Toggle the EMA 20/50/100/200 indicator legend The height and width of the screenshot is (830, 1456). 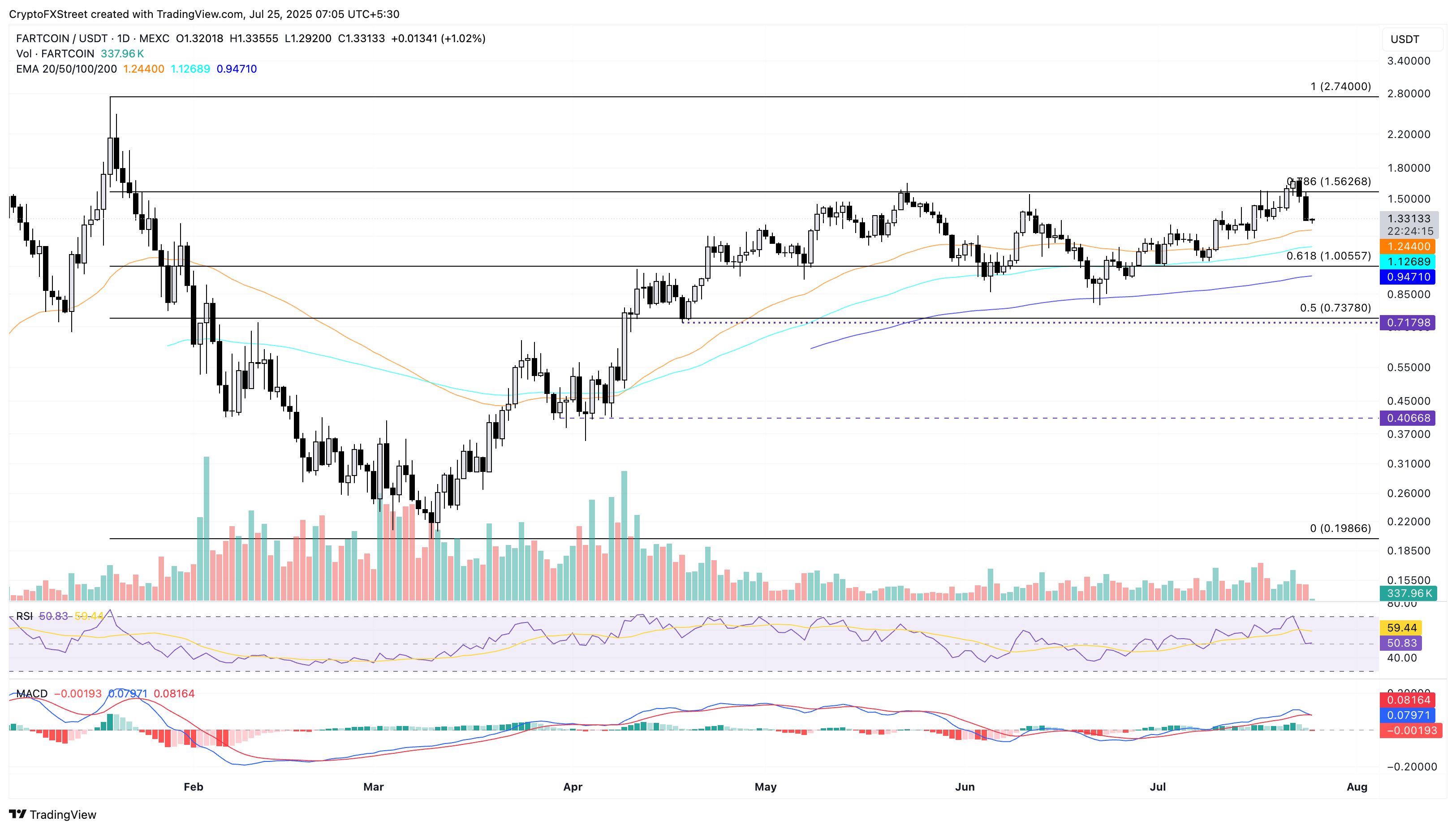67,69
